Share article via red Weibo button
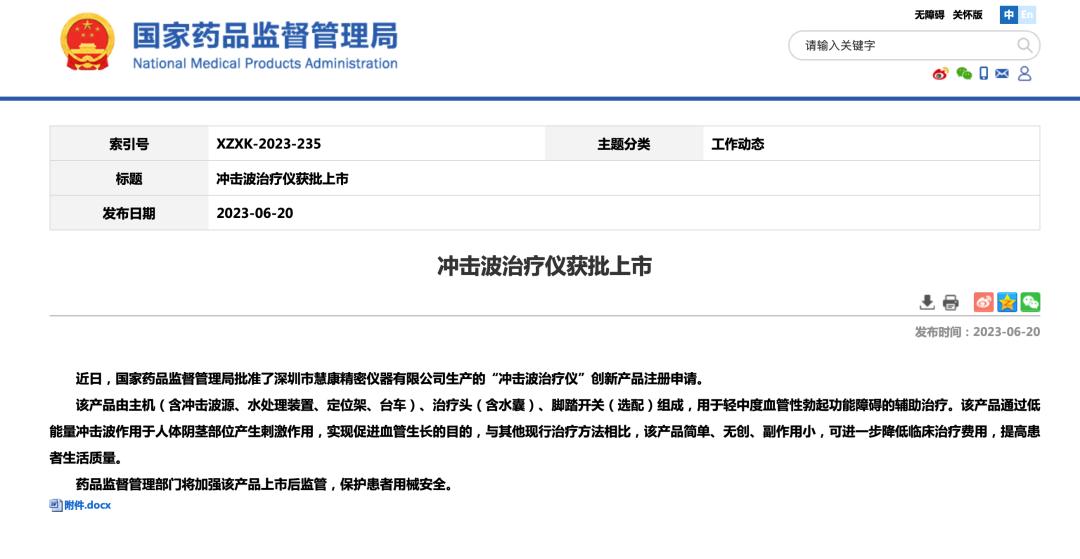This screenshot has width=1080, height=559. click(x=984, y=302)
